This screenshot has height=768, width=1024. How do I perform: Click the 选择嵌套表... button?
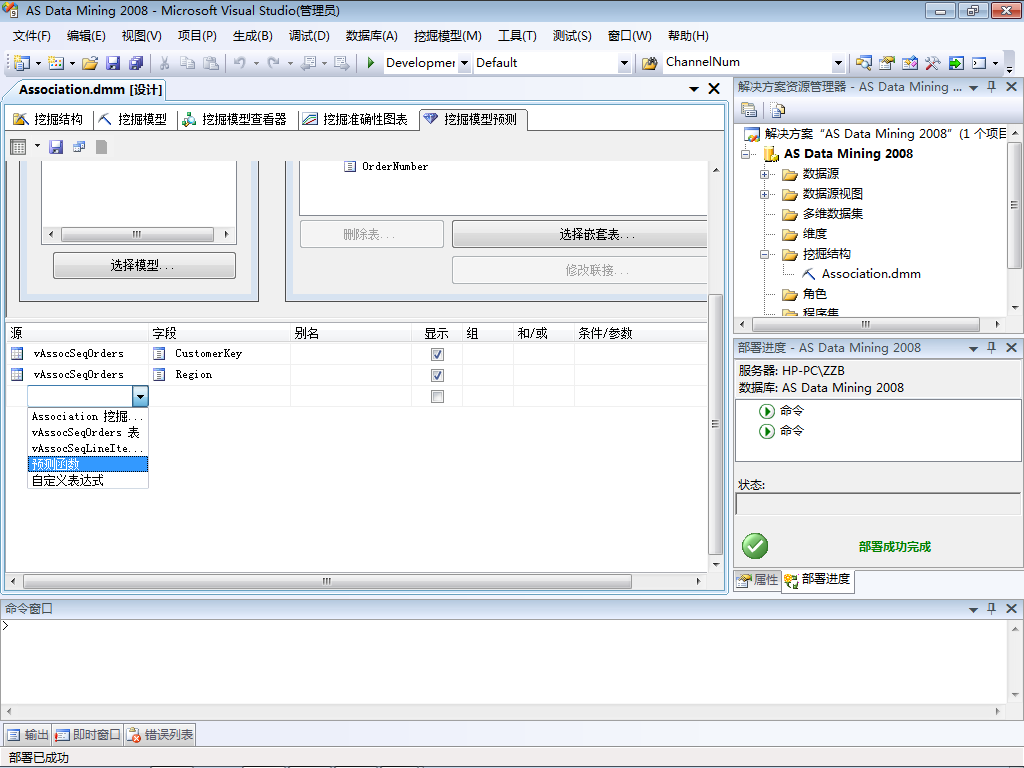point(580,234)
